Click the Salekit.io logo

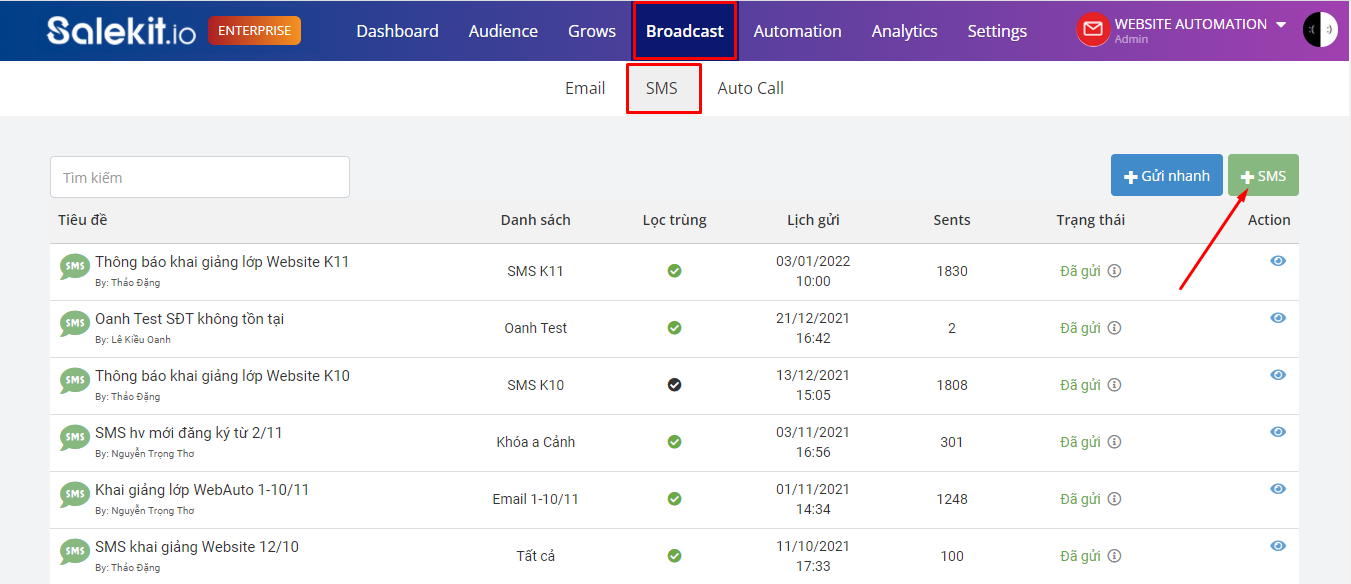coord(122,31)
